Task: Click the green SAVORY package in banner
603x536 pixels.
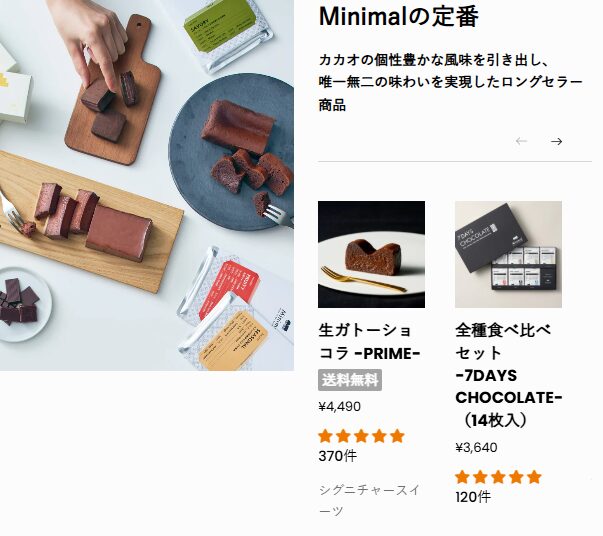Action: point(227,31)
